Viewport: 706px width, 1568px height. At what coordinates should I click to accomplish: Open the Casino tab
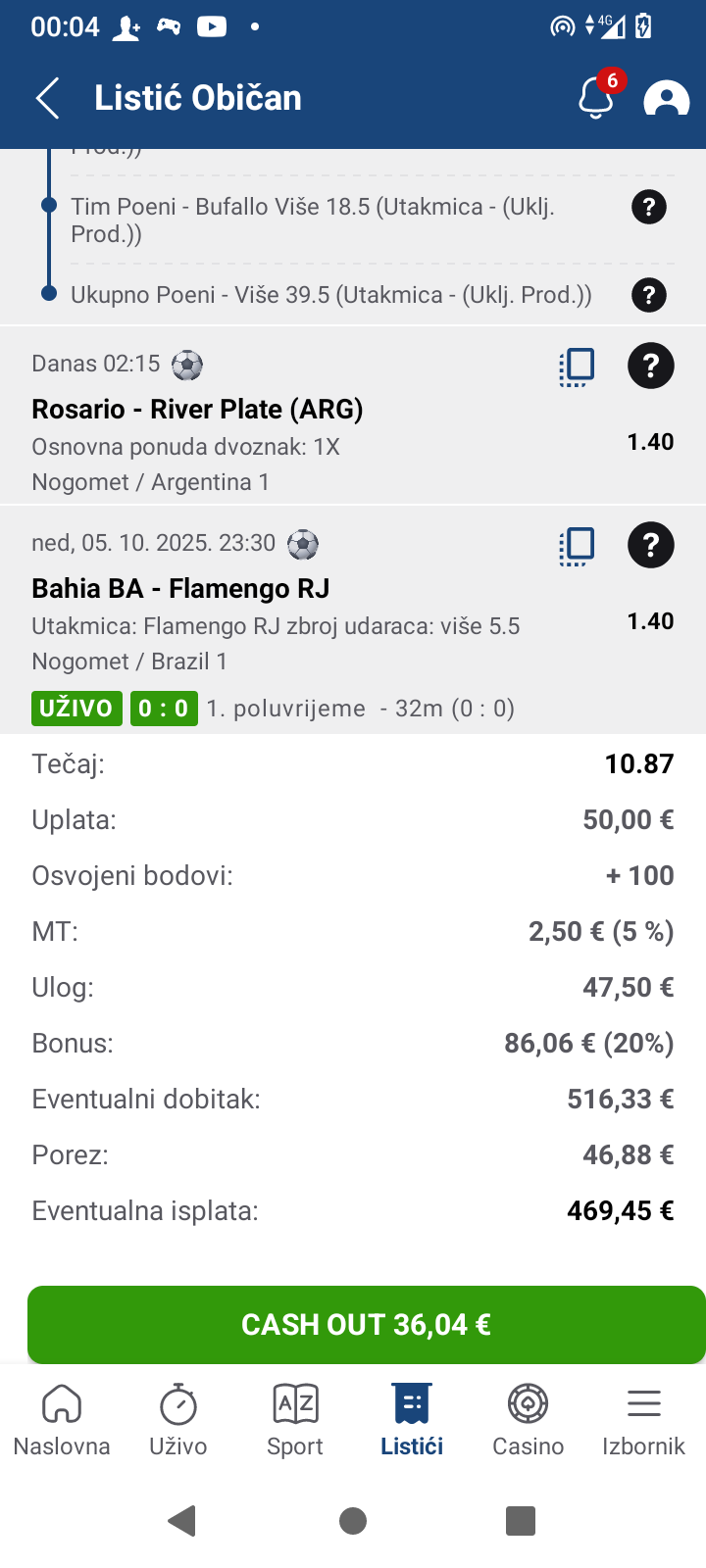click(x=528, y=1420)
